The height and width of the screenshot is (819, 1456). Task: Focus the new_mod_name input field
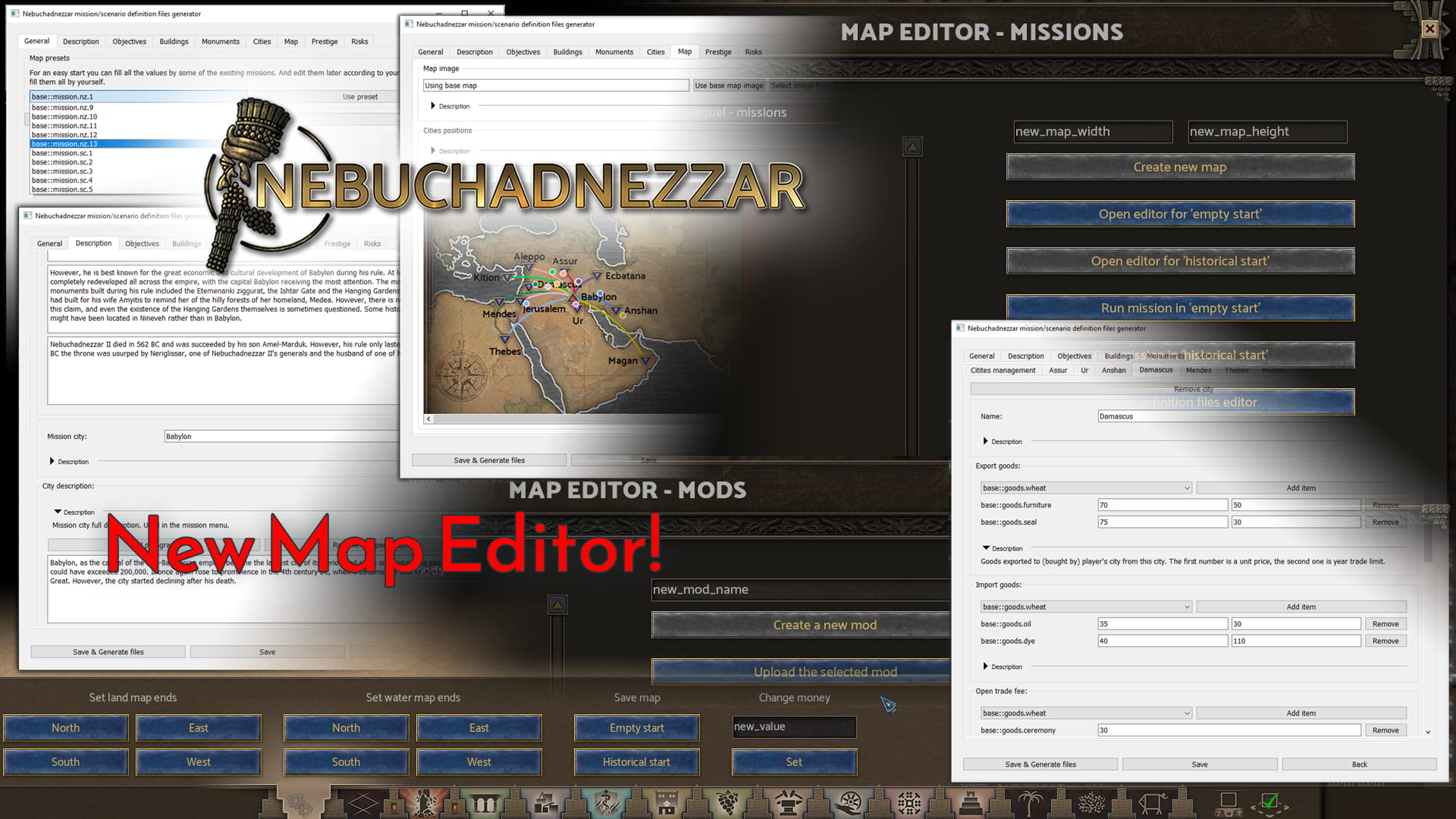(x=801, y=590)
